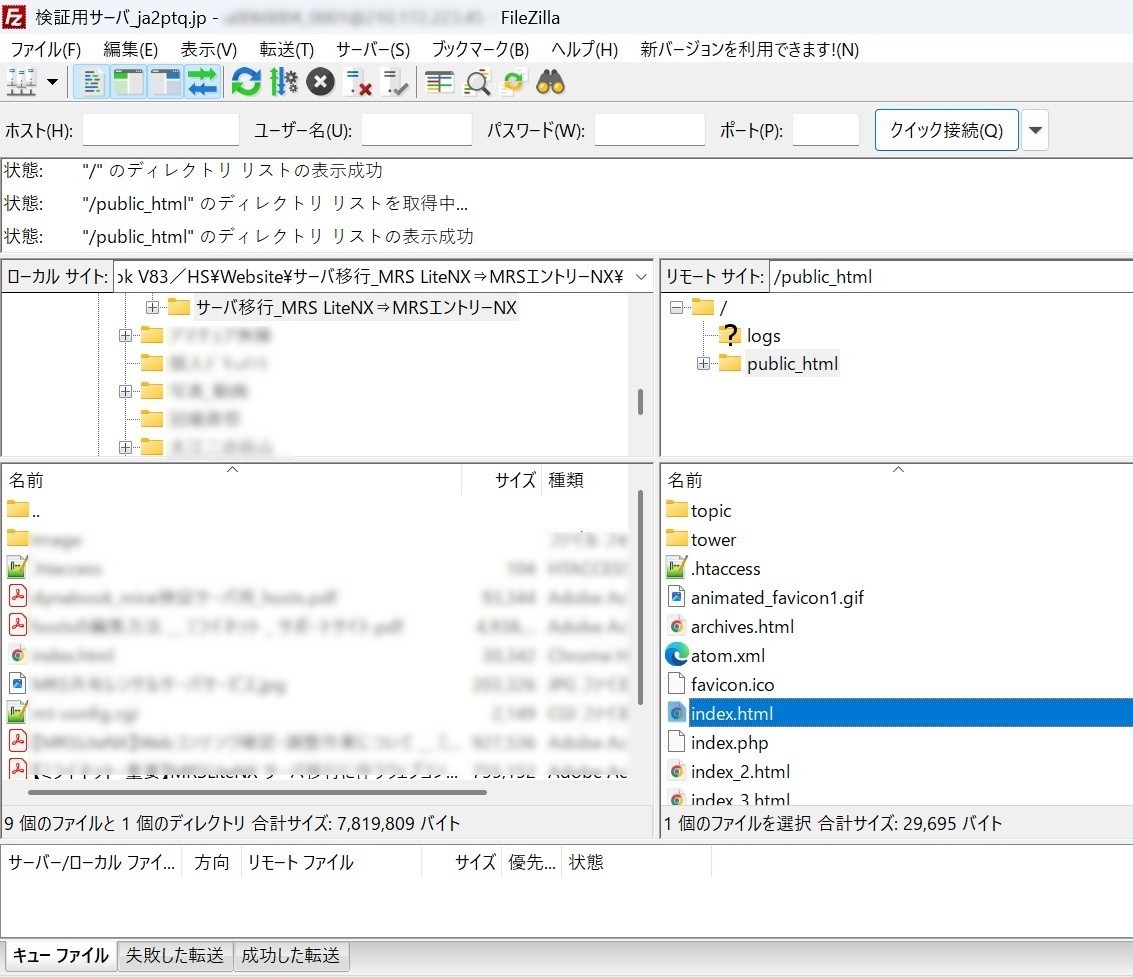The height and width of the screenshot is (977, 1133).
Task: Cancel the current operation
Action: coord(320,82)
